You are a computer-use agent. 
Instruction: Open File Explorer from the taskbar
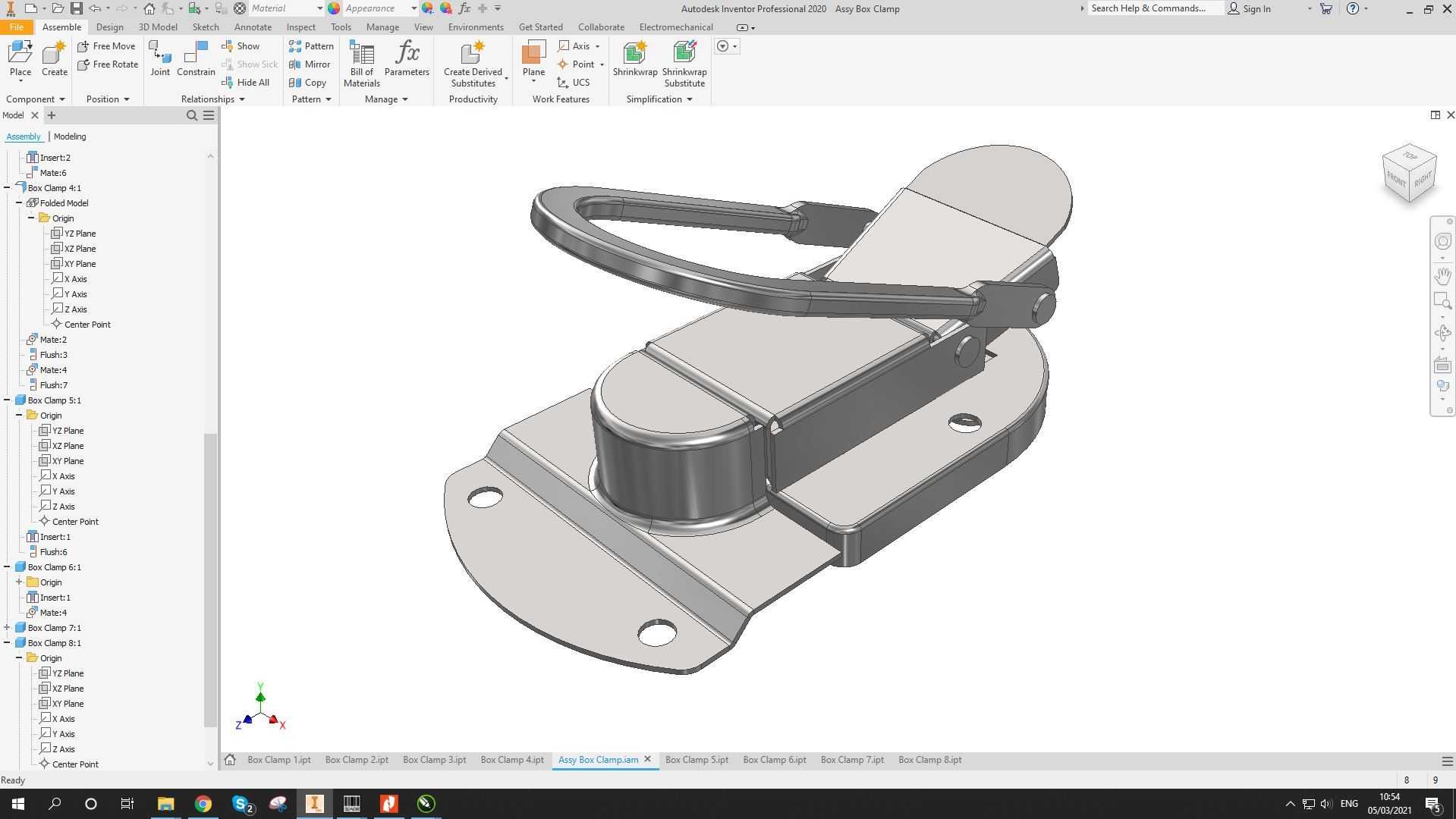165,804
